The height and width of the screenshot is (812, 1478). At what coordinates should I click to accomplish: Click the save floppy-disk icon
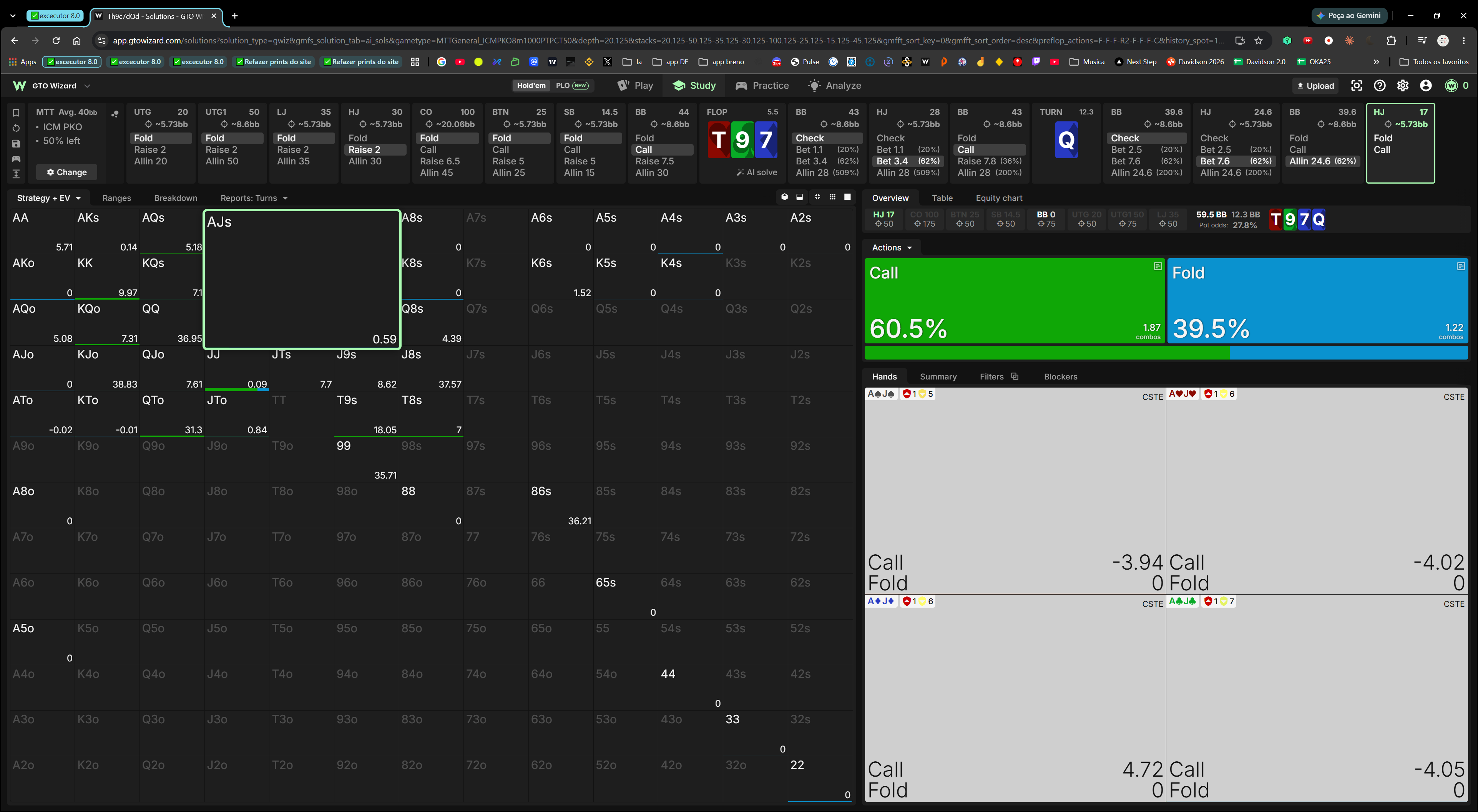[16, 143]
